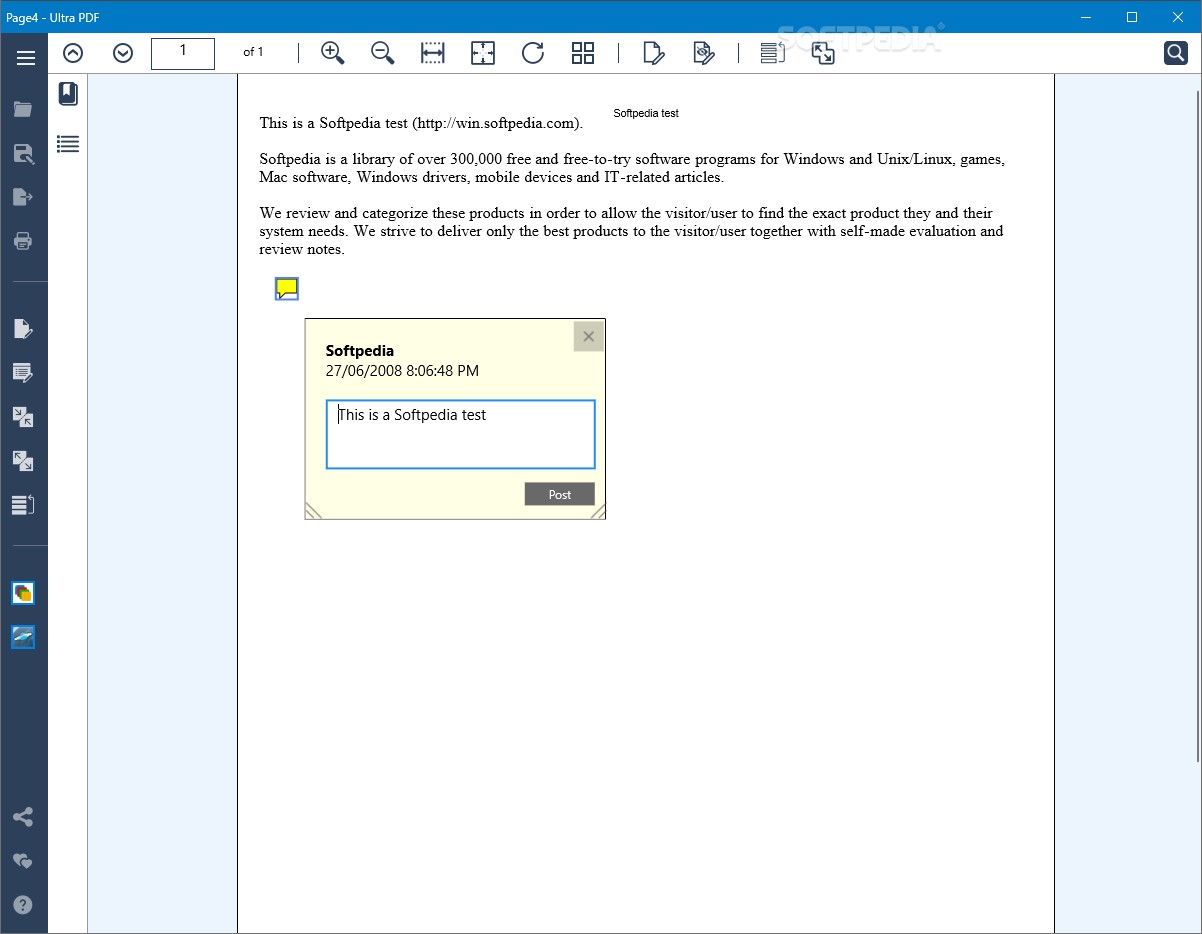Click shrink view icon in sidebar
Screen dimensions: 1202x934
[23, 417]
